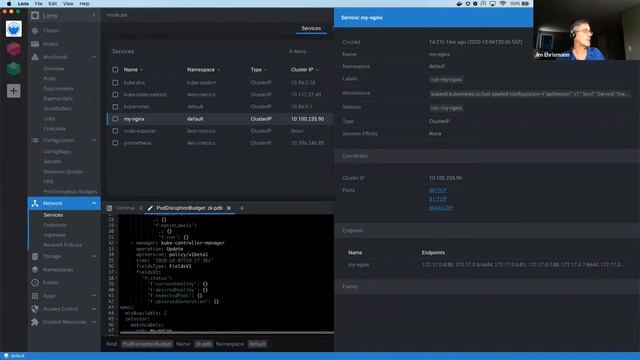The width and height of the screenshot is (640, 360).
Task: Click the pencil icon on PodDisruptionBudget tab
Action: pos(150,208)
